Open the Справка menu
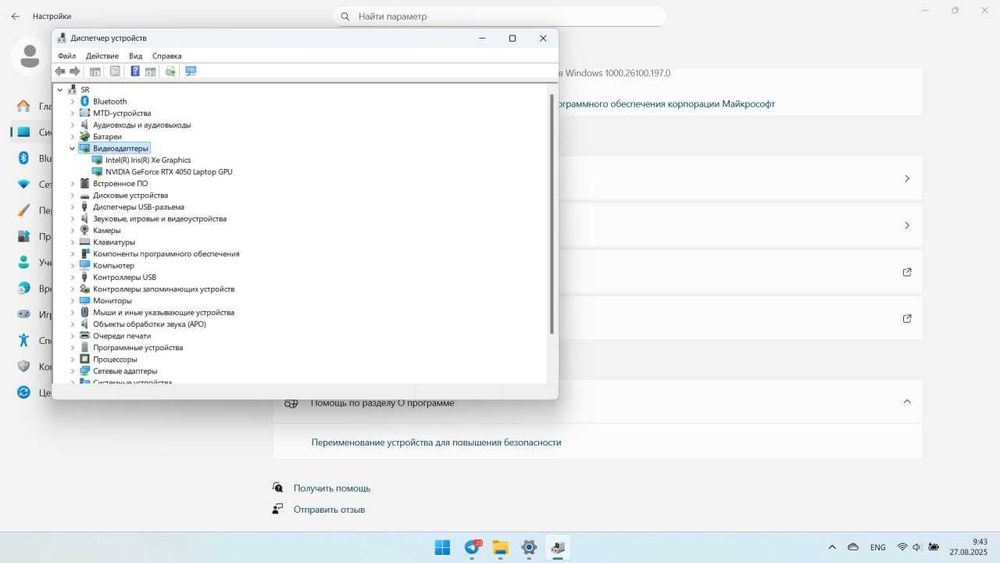 click(167, 56)
